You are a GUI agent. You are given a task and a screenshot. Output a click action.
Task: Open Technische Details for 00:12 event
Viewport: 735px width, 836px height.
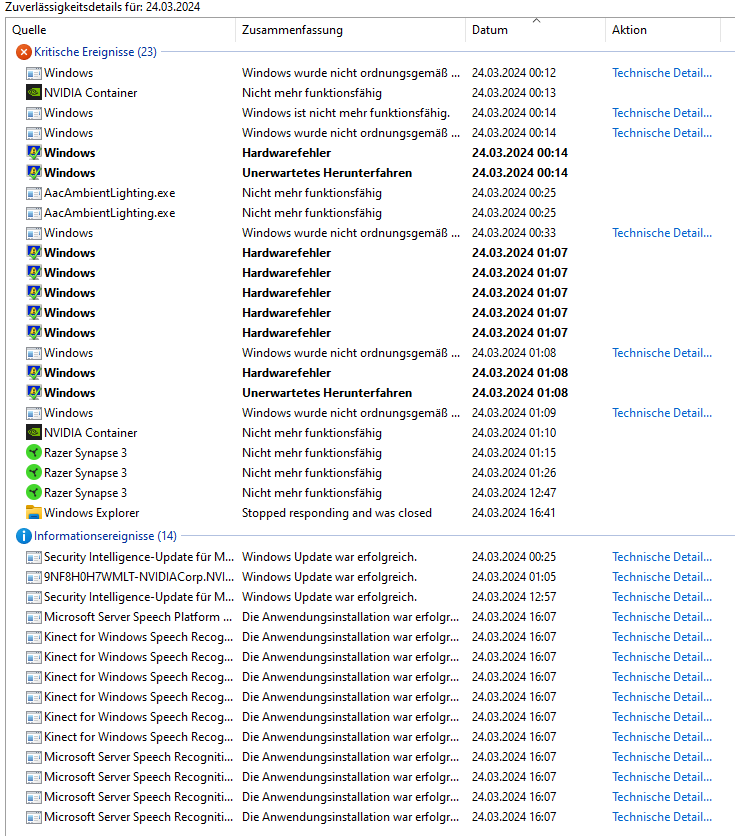(x=662, y=73)
